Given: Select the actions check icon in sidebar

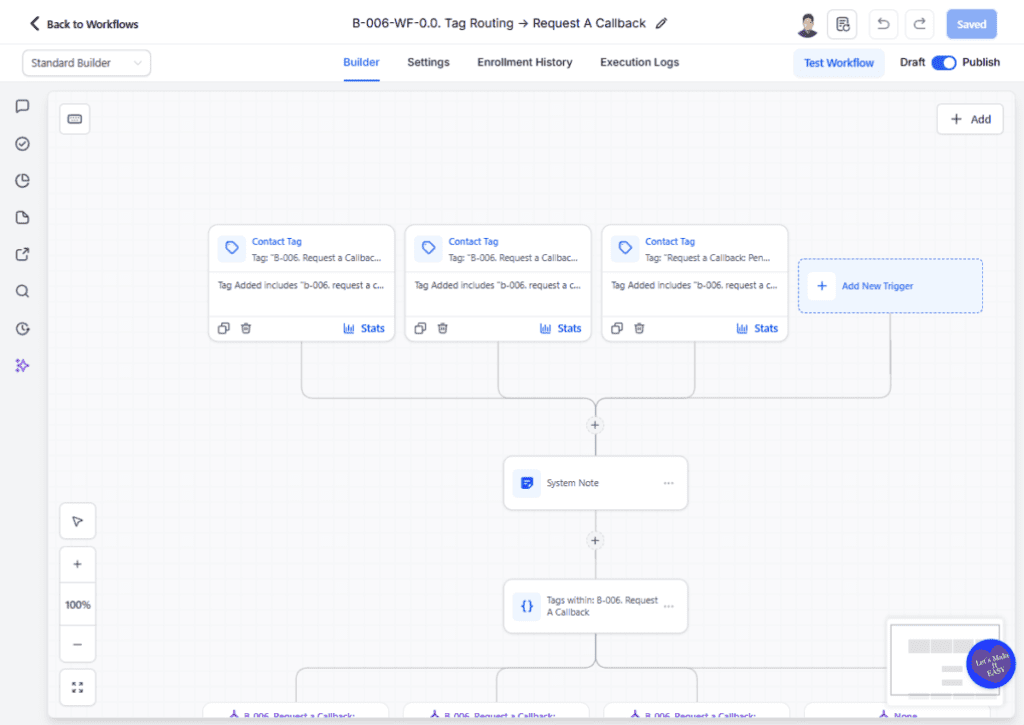Looking at the screenshot, I should 22,143.
